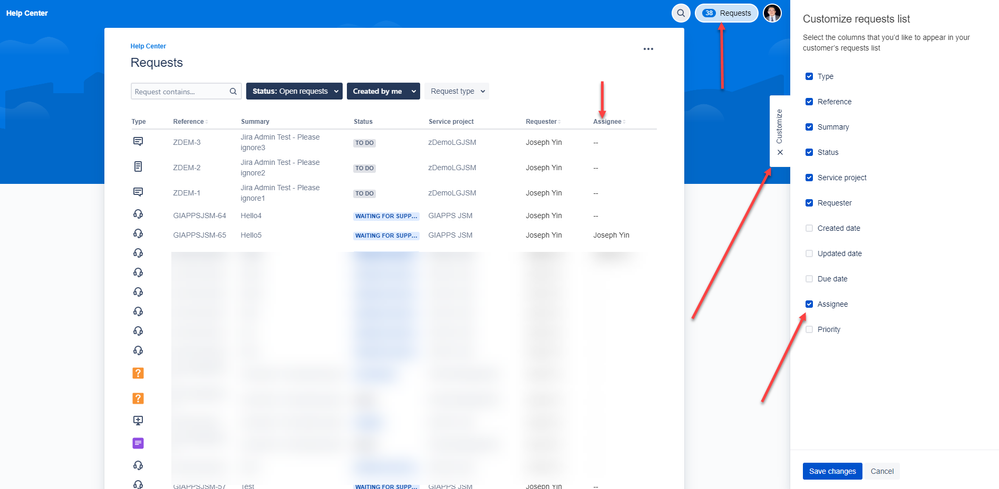Open the user profile avatar
999x489 pixels.
coord(772,13)
